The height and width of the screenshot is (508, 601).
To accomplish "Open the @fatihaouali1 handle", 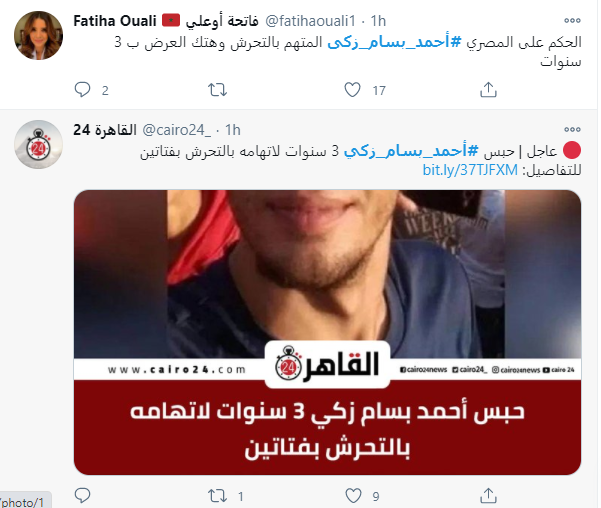I will click(310, 21).
